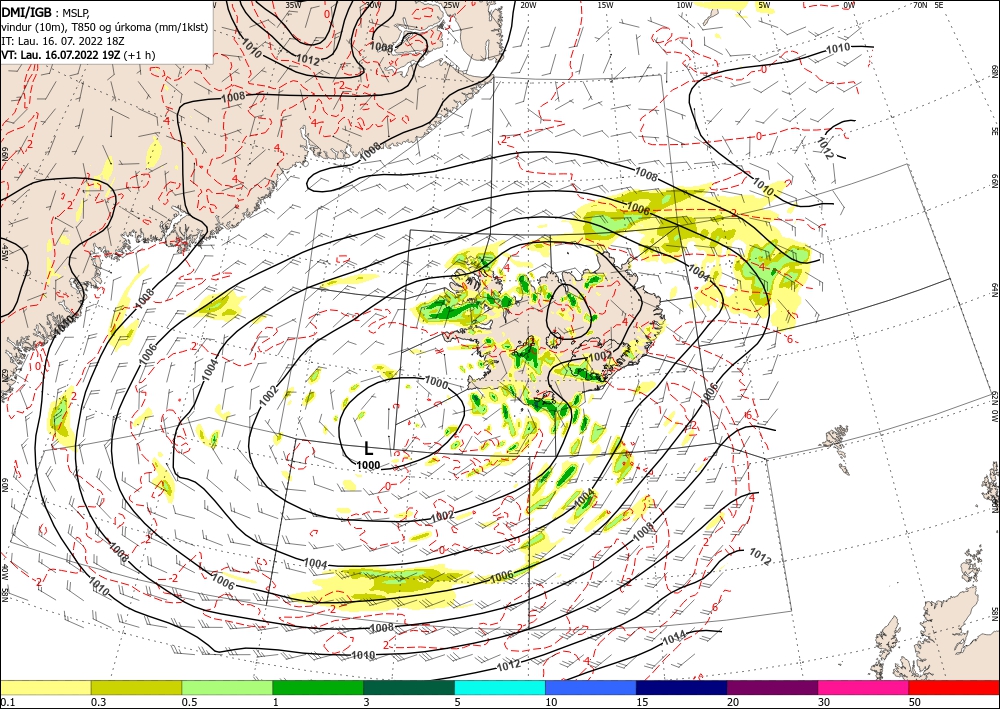Screen dimensions: 1000x709
Task: Pick the purple 20–30 legend swatch
Action: pos(772,687)
